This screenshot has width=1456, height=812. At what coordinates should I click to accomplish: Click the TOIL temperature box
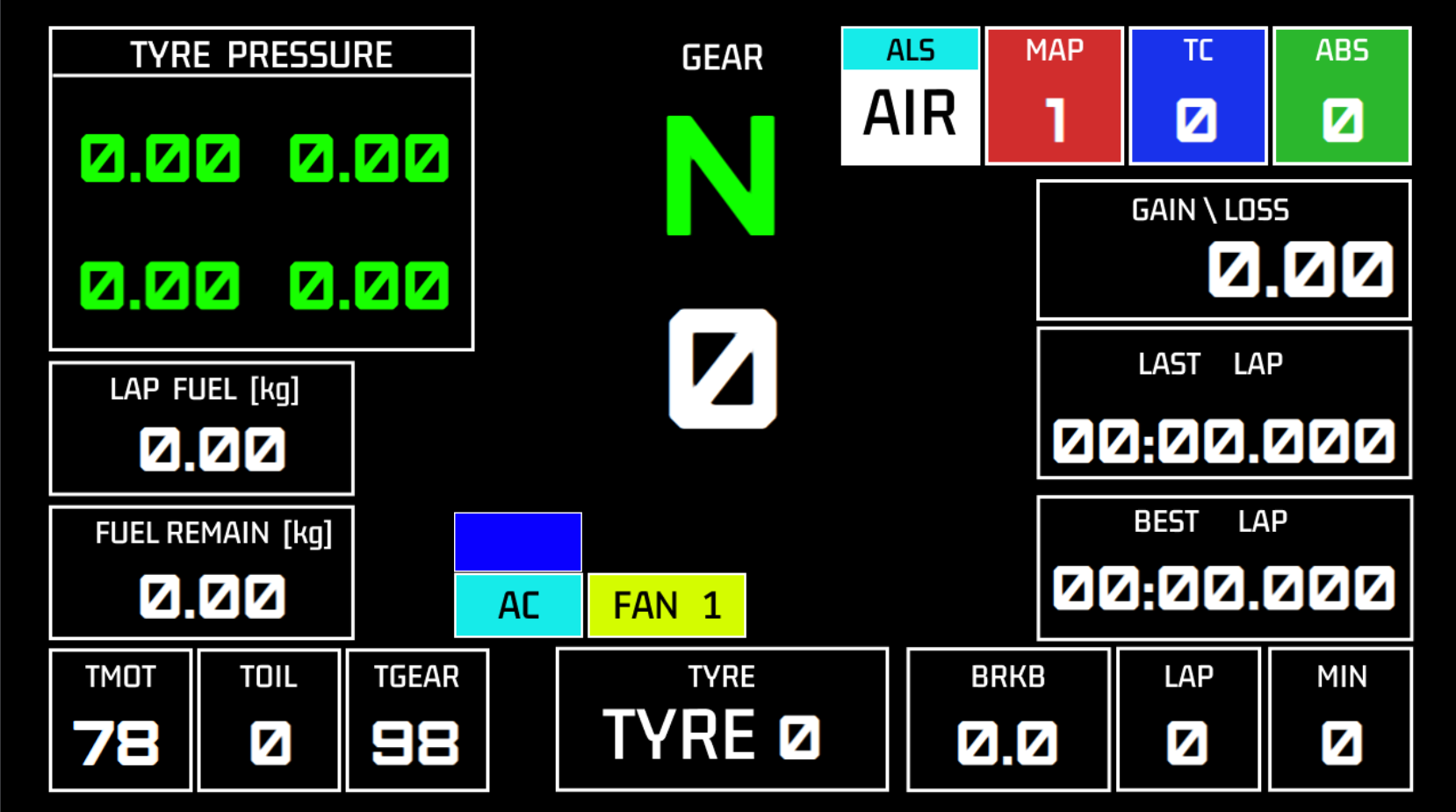pyautogui.click(x=269, y=720)
